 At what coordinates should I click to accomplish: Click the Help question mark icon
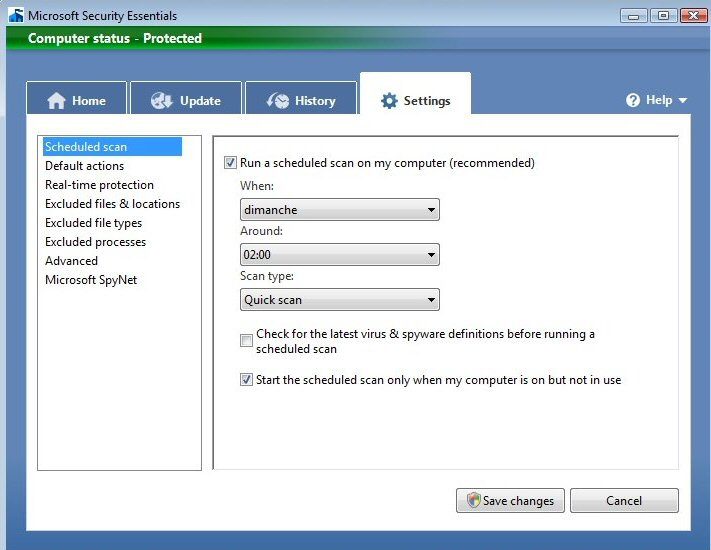633,100
